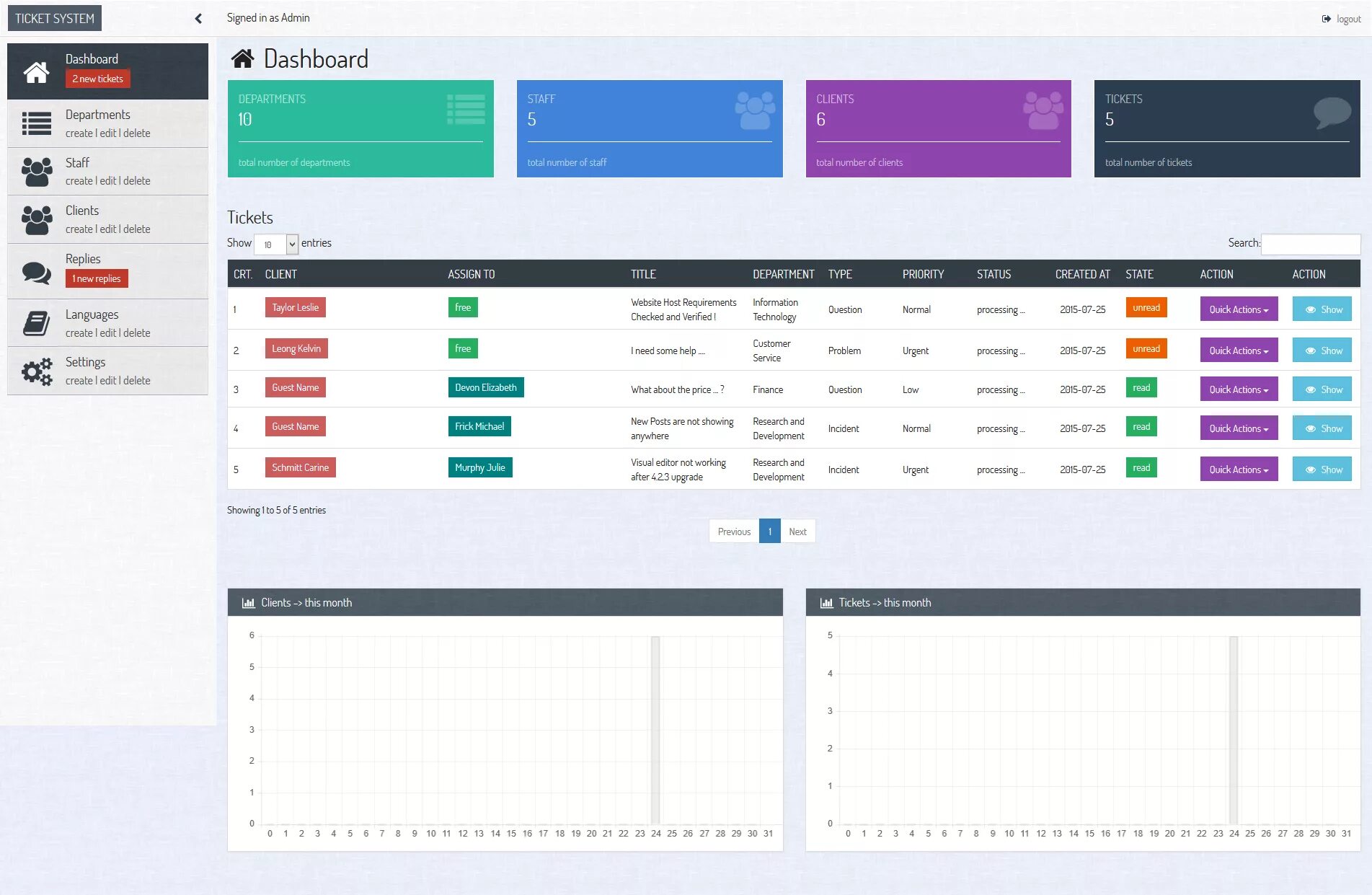
Task: Click the logout arrow icon
Action: point(1326,19)
